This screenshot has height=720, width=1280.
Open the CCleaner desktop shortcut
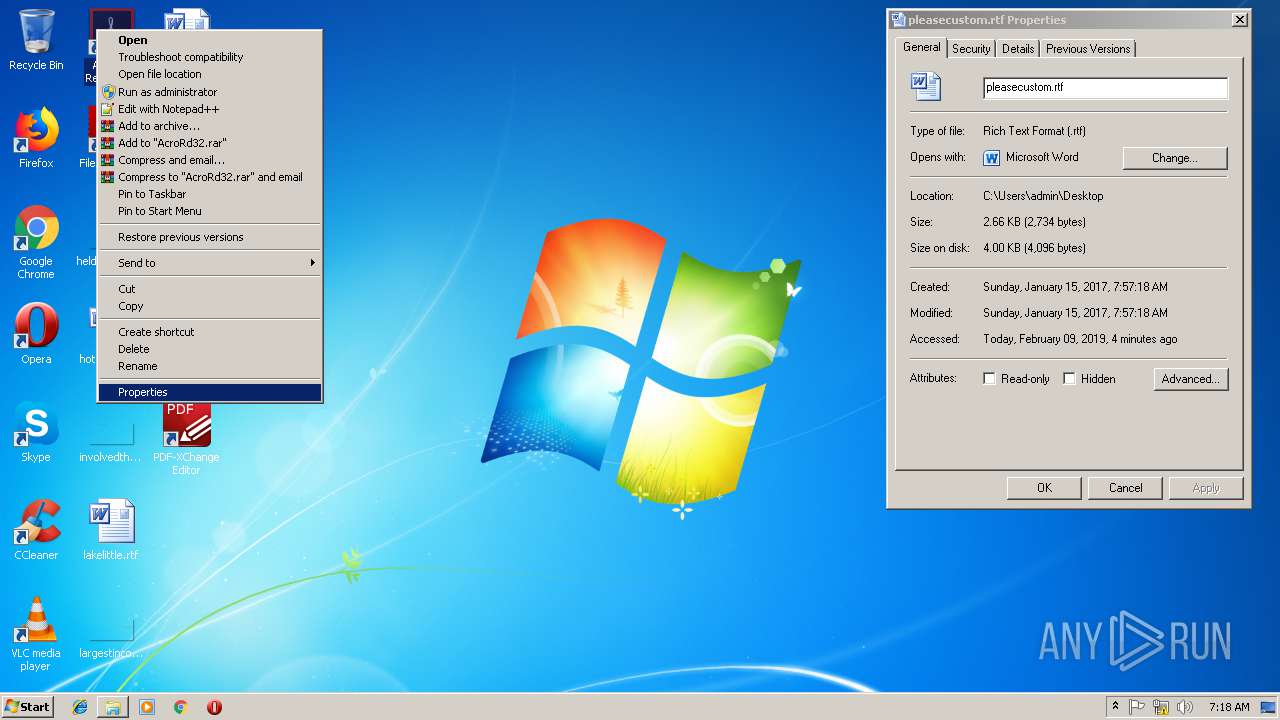point(36,530)
